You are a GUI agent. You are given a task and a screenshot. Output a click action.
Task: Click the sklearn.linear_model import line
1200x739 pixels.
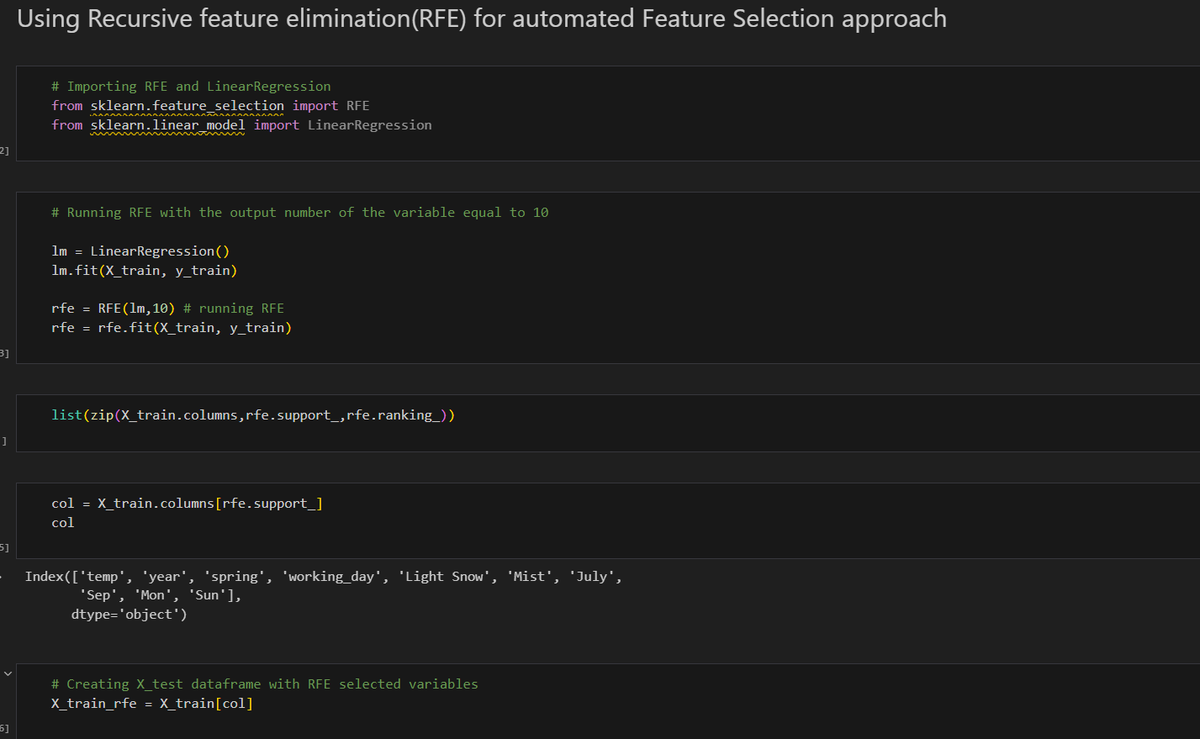pos(242,125)
